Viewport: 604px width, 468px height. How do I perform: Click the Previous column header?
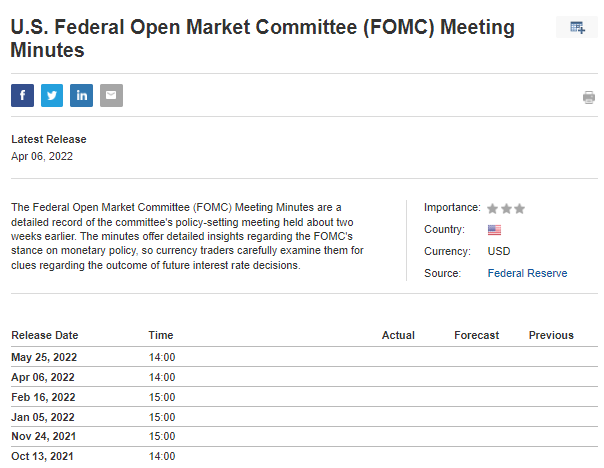click(551, 335)
